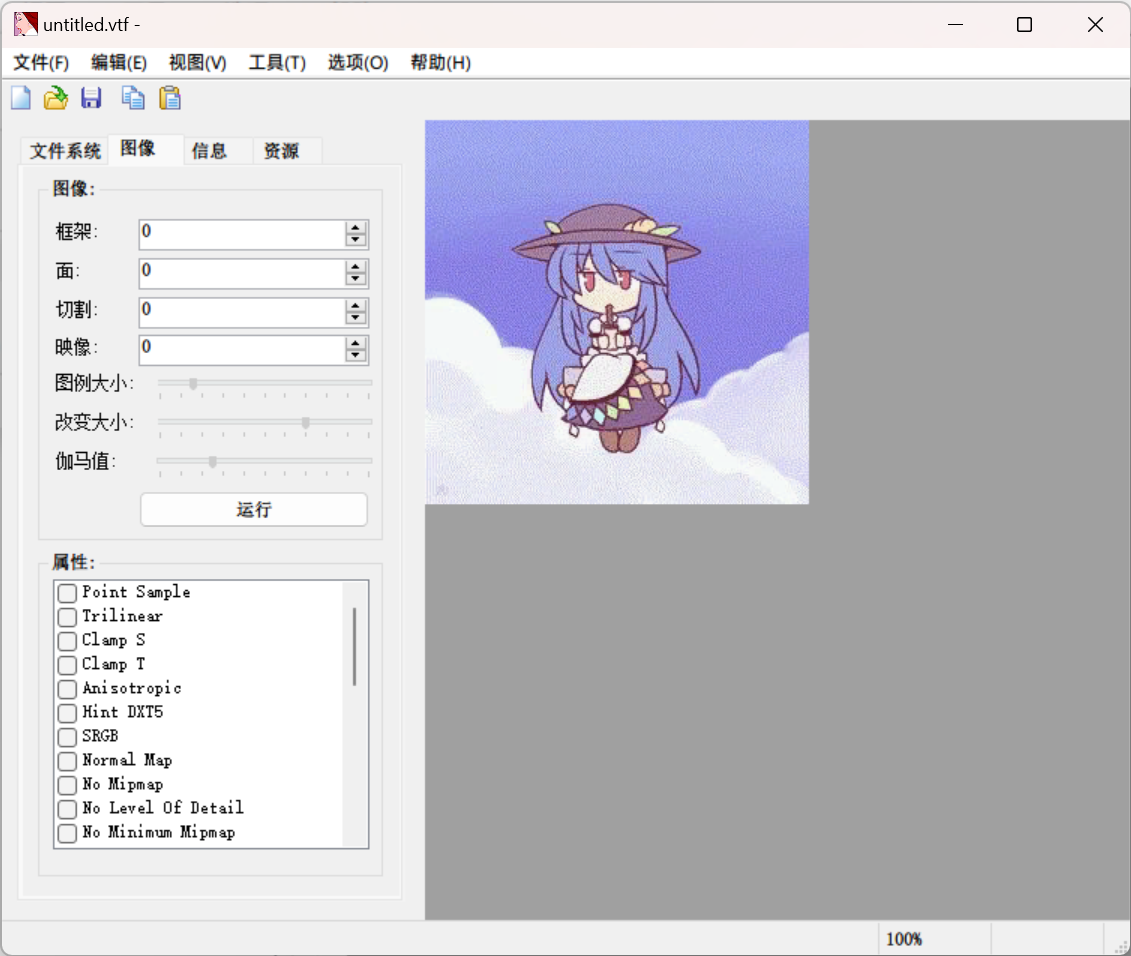This screenshot has width=1131, height=956.
Task: Click the 映像 value field
Action: point(242,350)
